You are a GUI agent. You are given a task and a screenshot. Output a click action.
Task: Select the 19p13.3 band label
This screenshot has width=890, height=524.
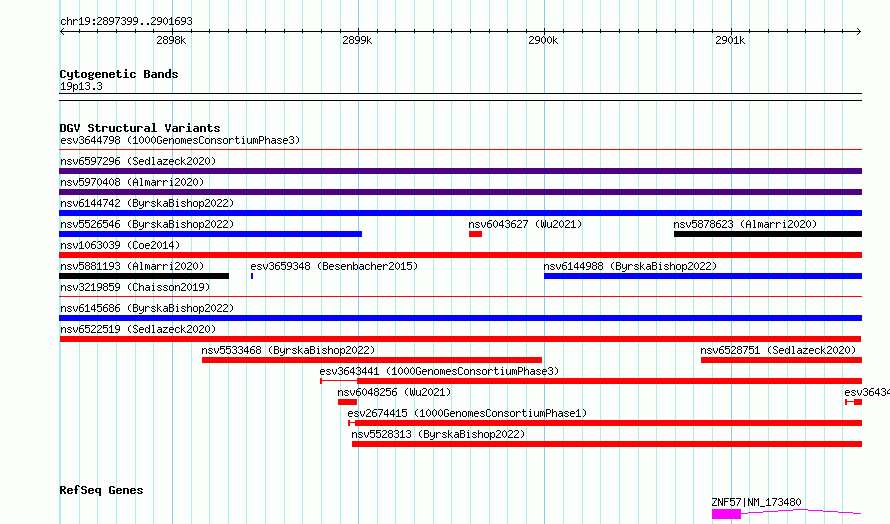[x=81, y=87]
